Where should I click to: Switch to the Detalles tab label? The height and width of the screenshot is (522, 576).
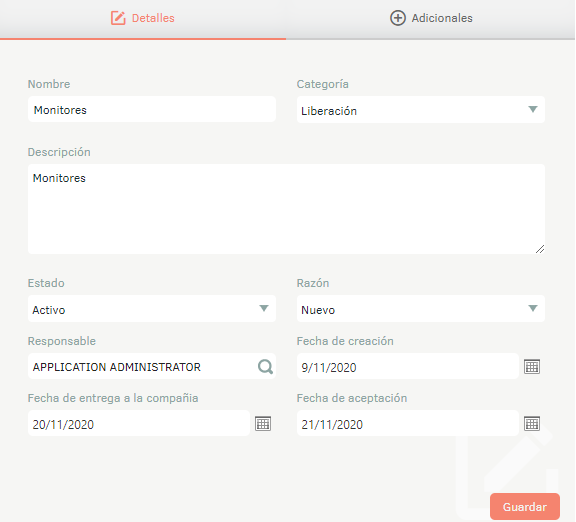point(153,18)
